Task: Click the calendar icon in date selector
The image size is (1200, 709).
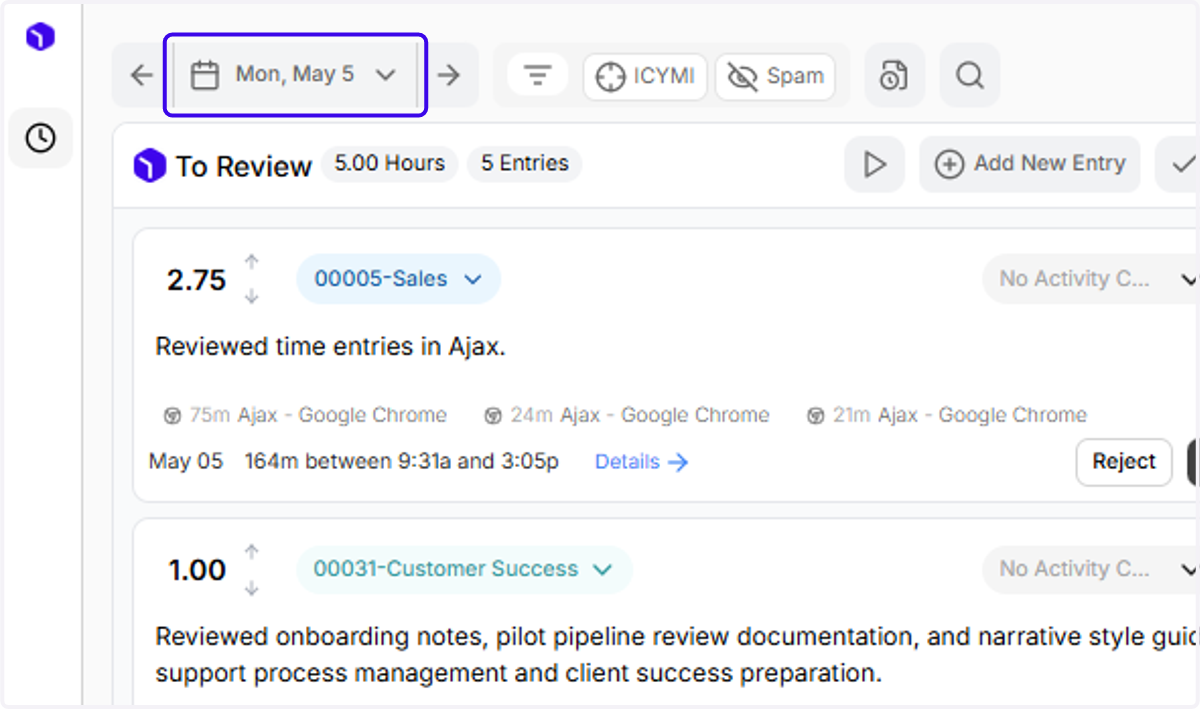Action: click(205, 75)
